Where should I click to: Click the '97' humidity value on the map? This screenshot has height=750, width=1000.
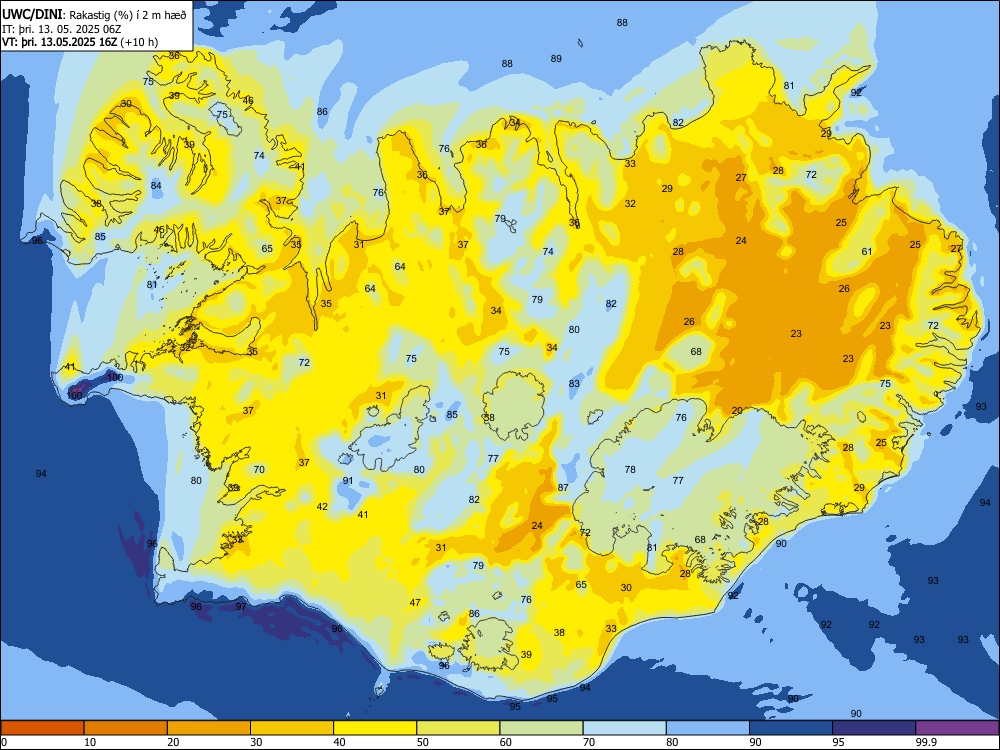click(240, 607)
